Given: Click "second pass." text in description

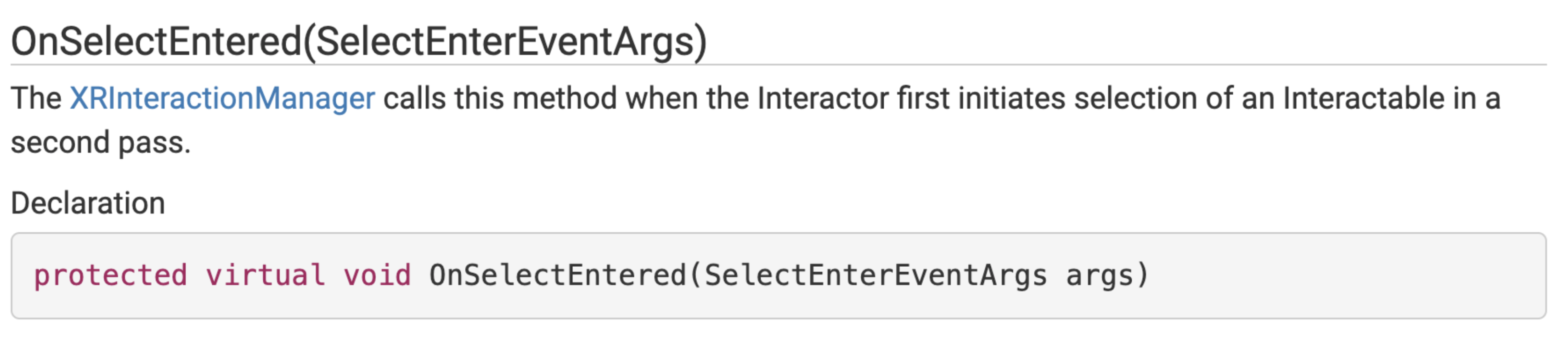Looking at the screenshot, I should point(101,143).
